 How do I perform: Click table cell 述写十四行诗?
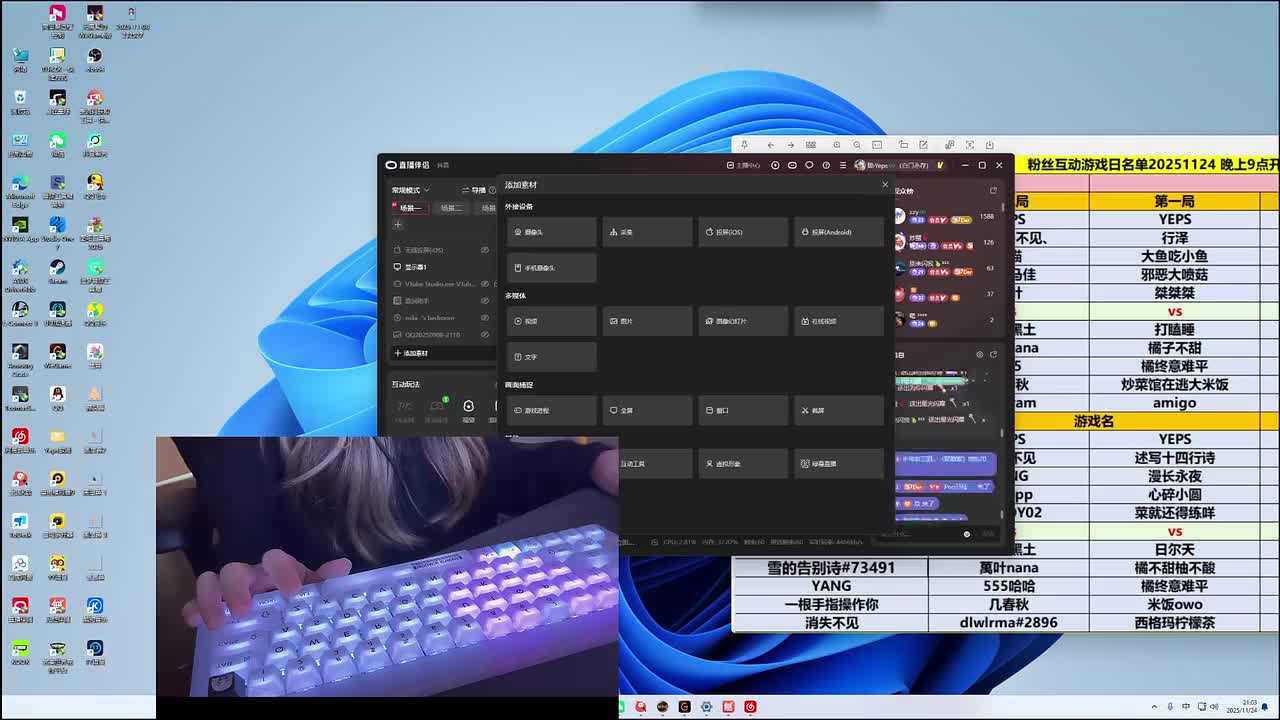[x=1174, y=457]
